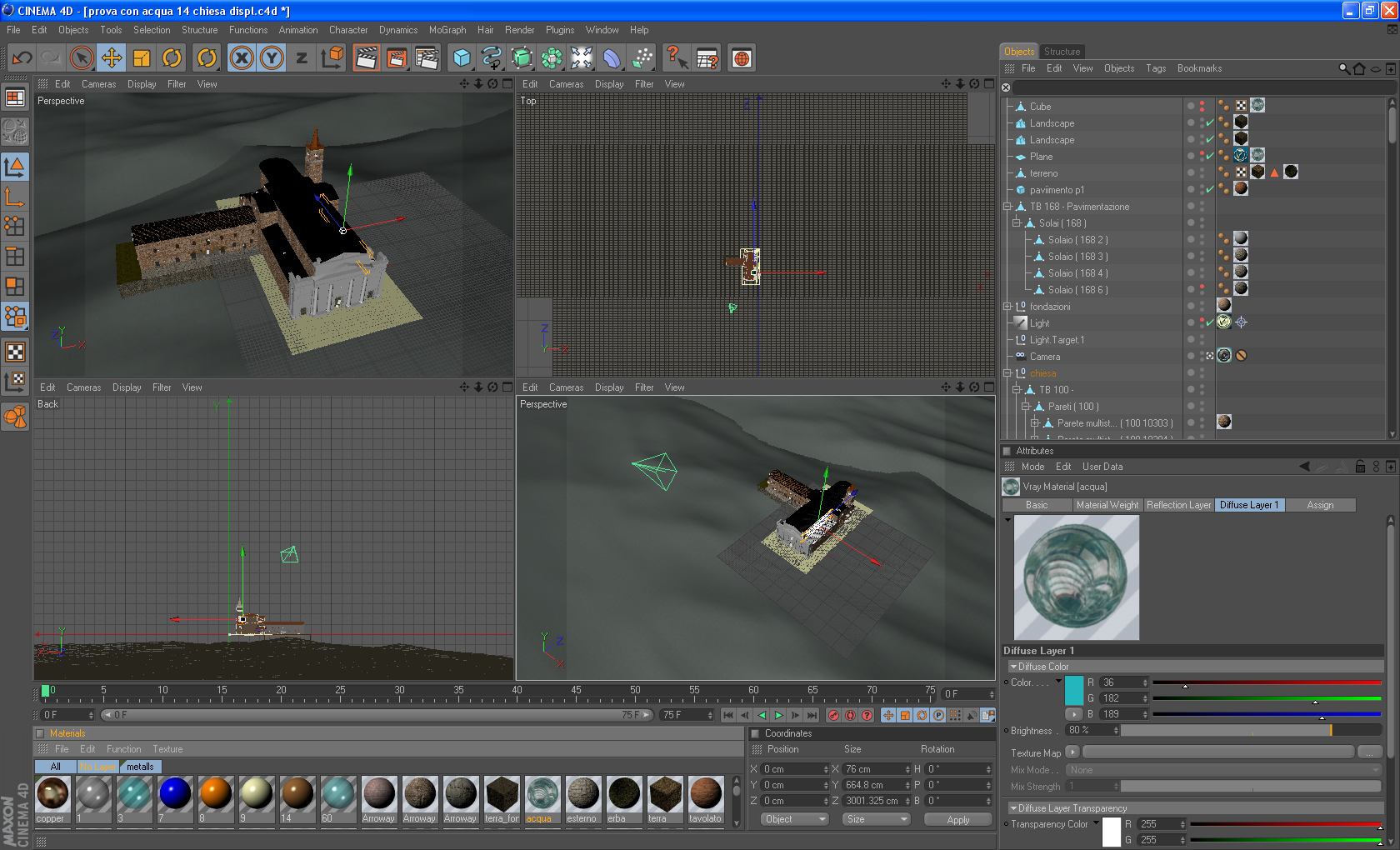Open the Reflection Layer tab
1400x850 pixels.
tap(1178, 505)
